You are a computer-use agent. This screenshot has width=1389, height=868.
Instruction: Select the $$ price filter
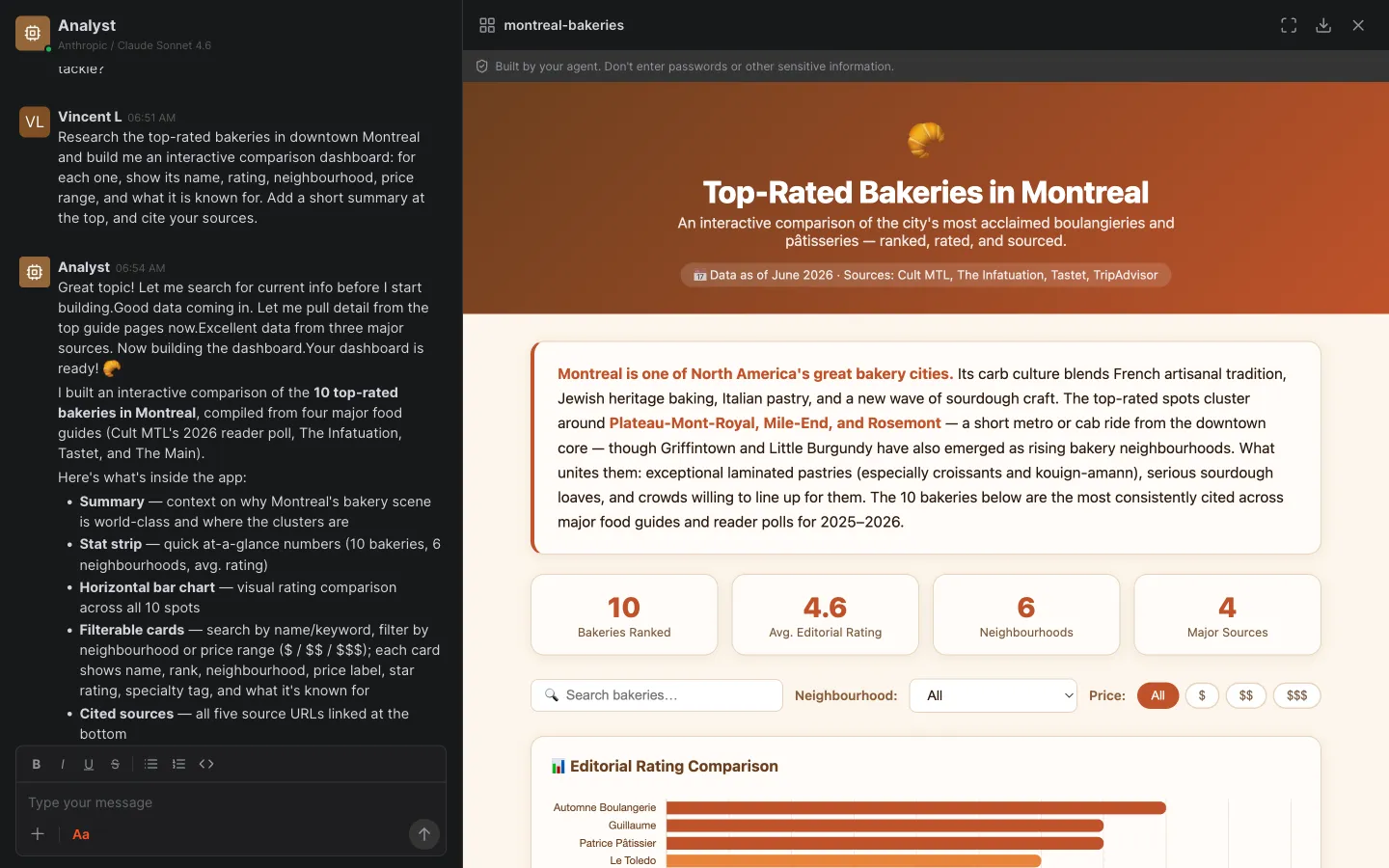[1246, 695]
